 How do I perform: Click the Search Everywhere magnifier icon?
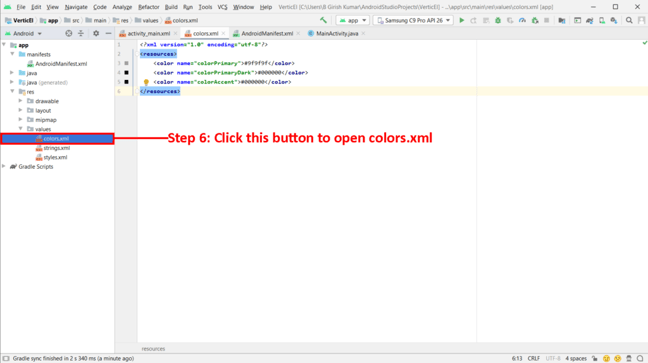coord(629,20)
